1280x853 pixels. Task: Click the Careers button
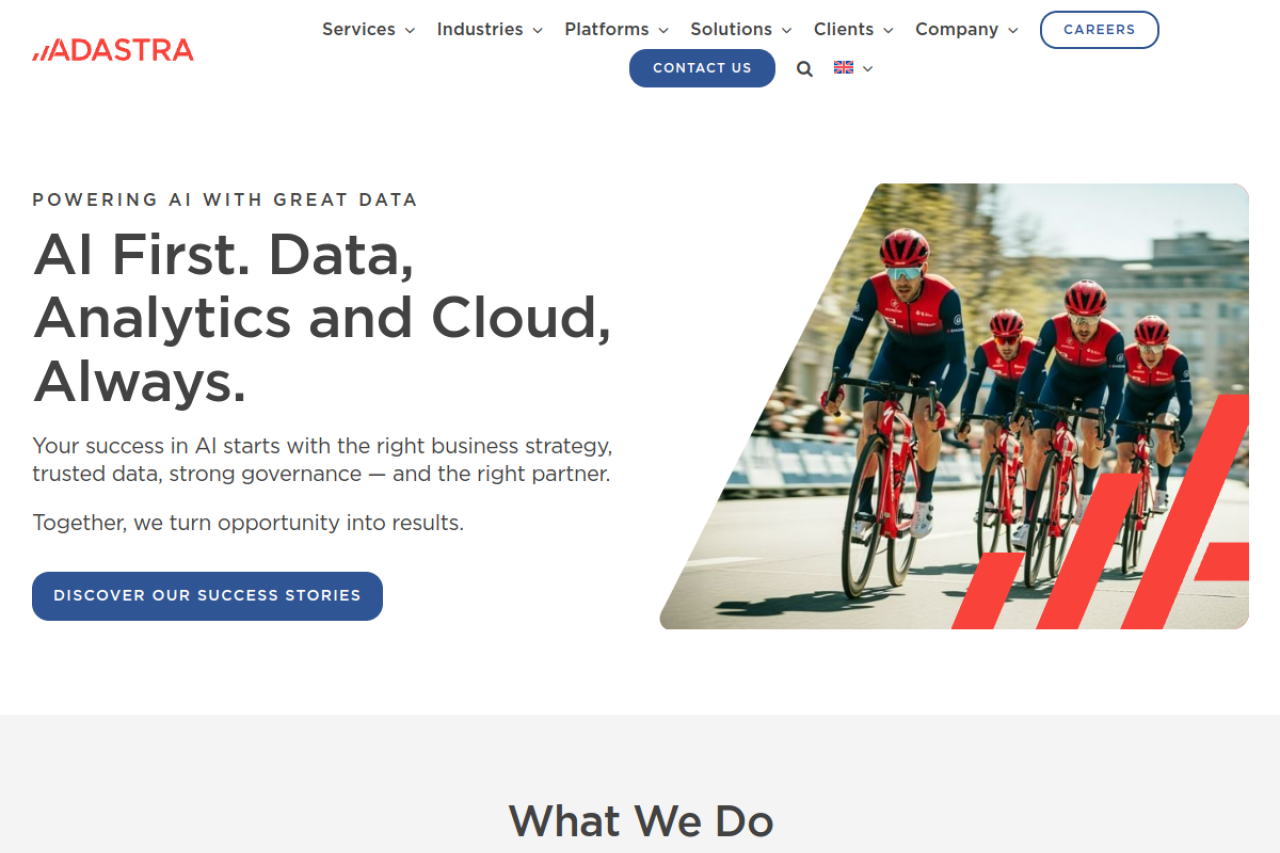pos(1100,30)
